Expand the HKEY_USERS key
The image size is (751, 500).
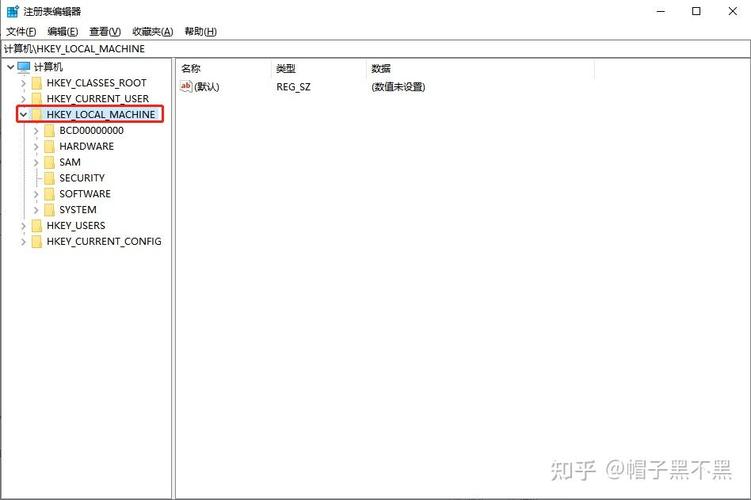(23, 226)
